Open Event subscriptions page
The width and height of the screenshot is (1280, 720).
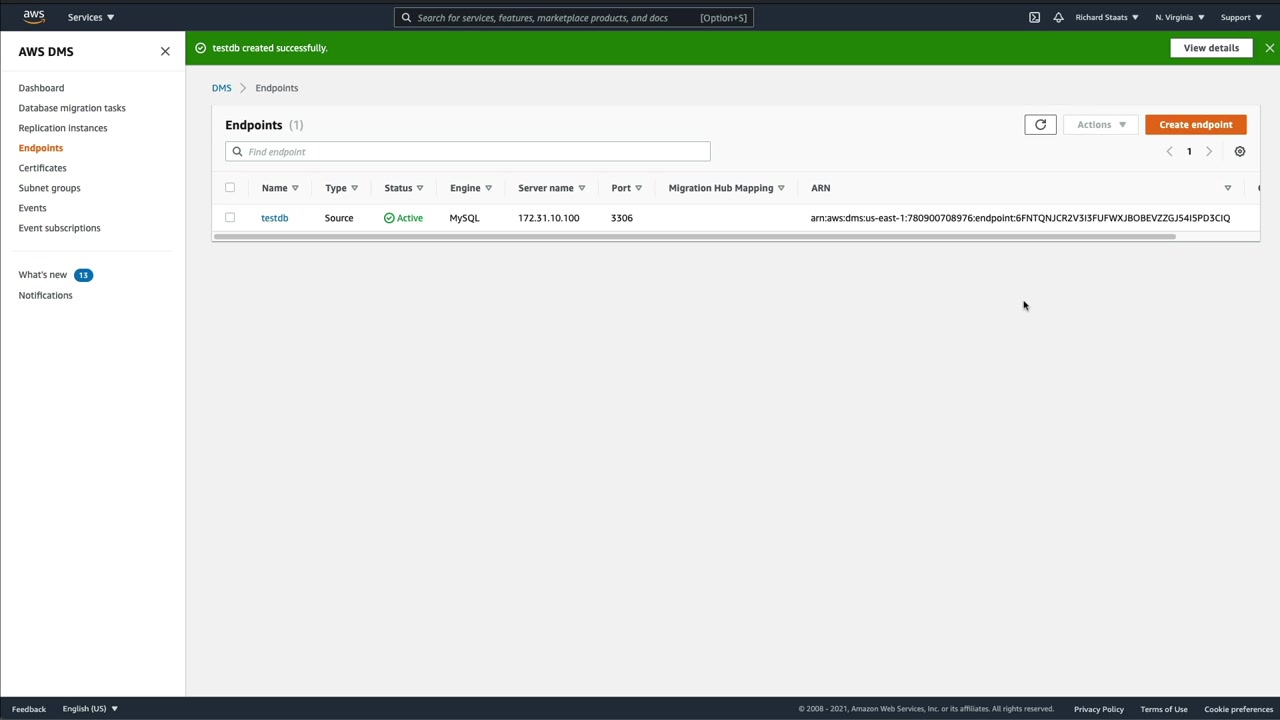click(59, 228)
